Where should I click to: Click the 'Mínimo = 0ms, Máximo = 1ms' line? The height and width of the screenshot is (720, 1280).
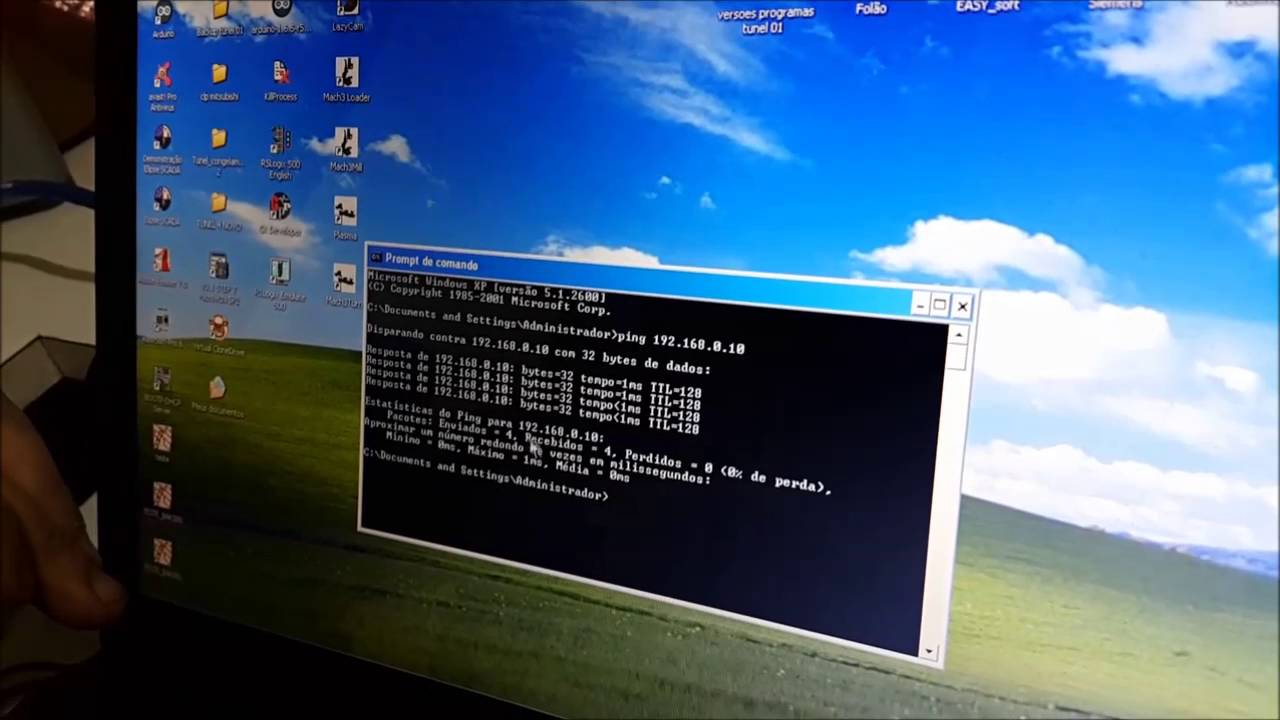(506, 459)
